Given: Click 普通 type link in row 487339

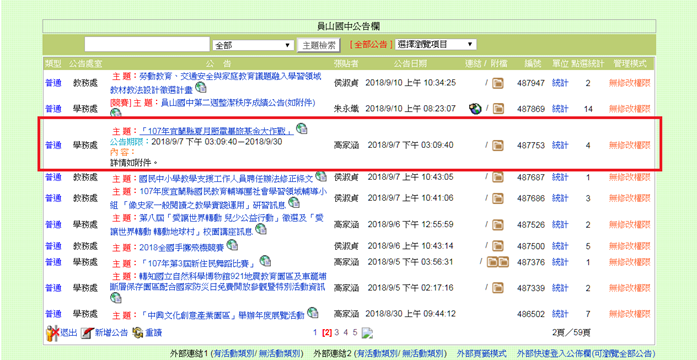Looking at the screenshot, I should (x=53, y=288).
